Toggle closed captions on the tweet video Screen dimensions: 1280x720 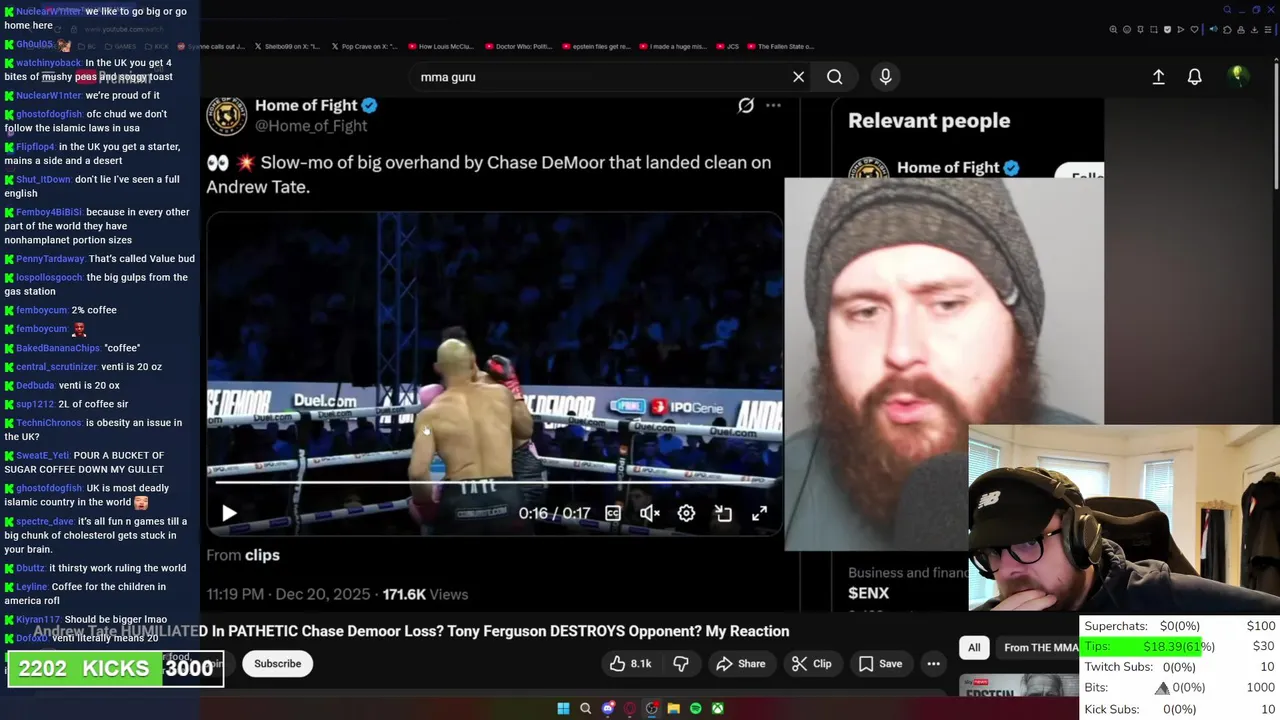point(613,513)
